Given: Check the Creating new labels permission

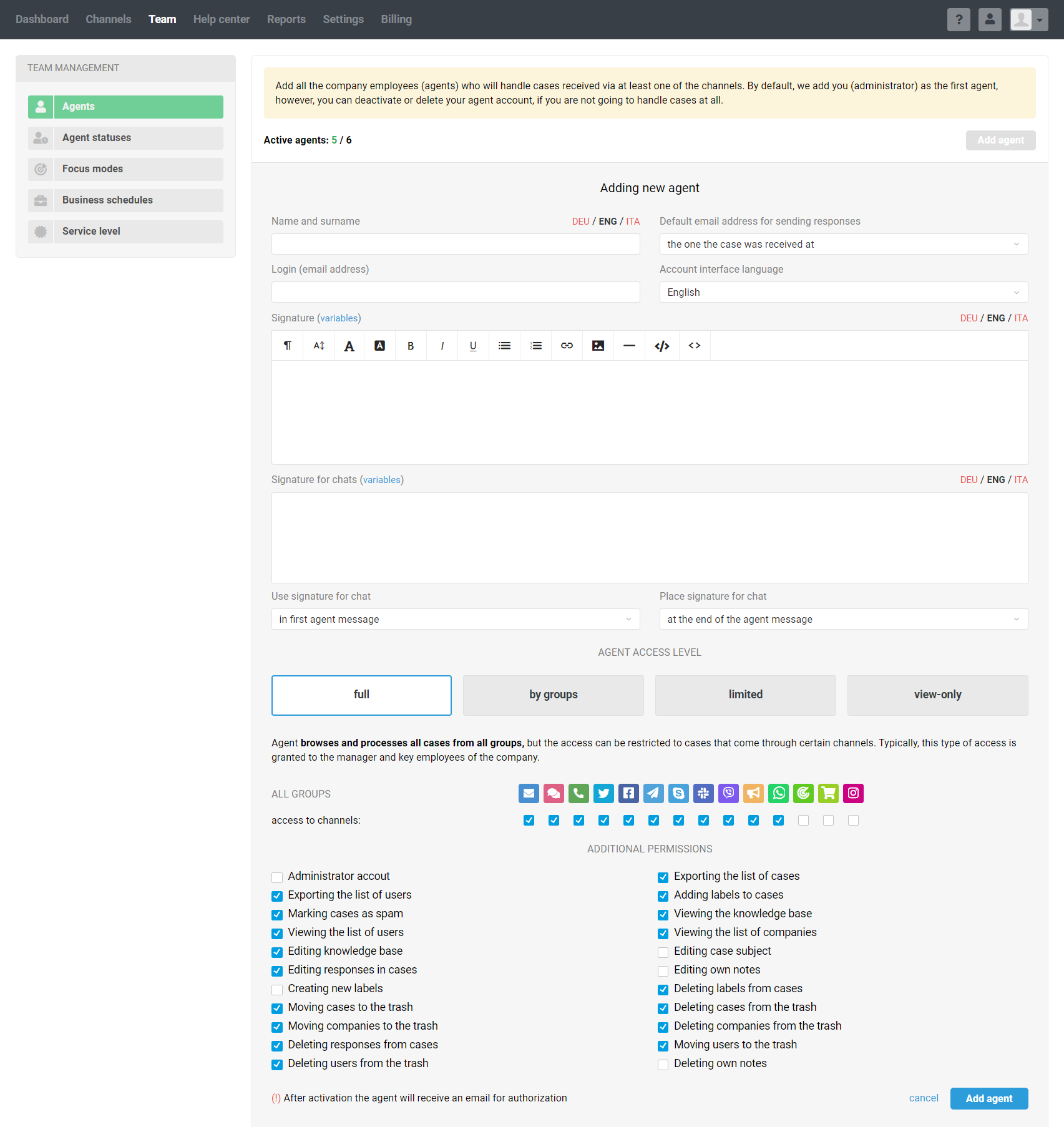Looking at the screenshot, I should click(277, 990).
